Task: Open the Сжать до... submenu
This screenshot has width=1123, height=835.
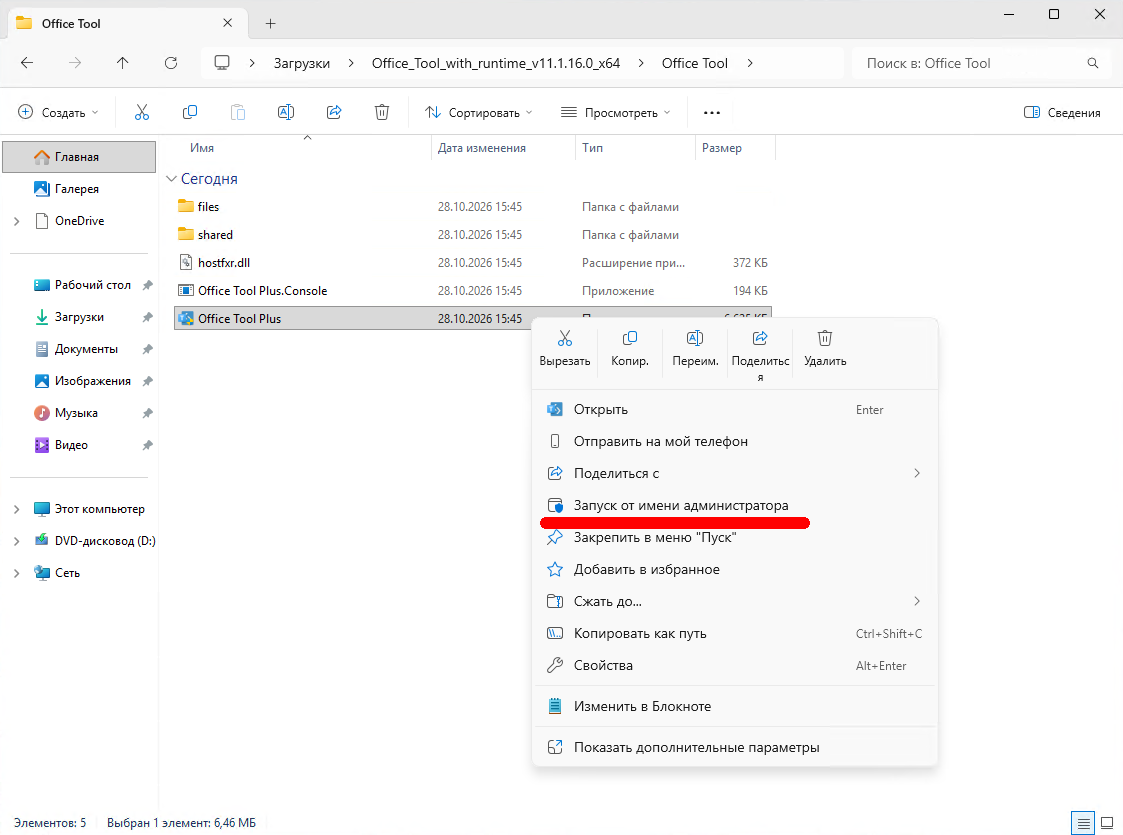Action: [735, 602]
